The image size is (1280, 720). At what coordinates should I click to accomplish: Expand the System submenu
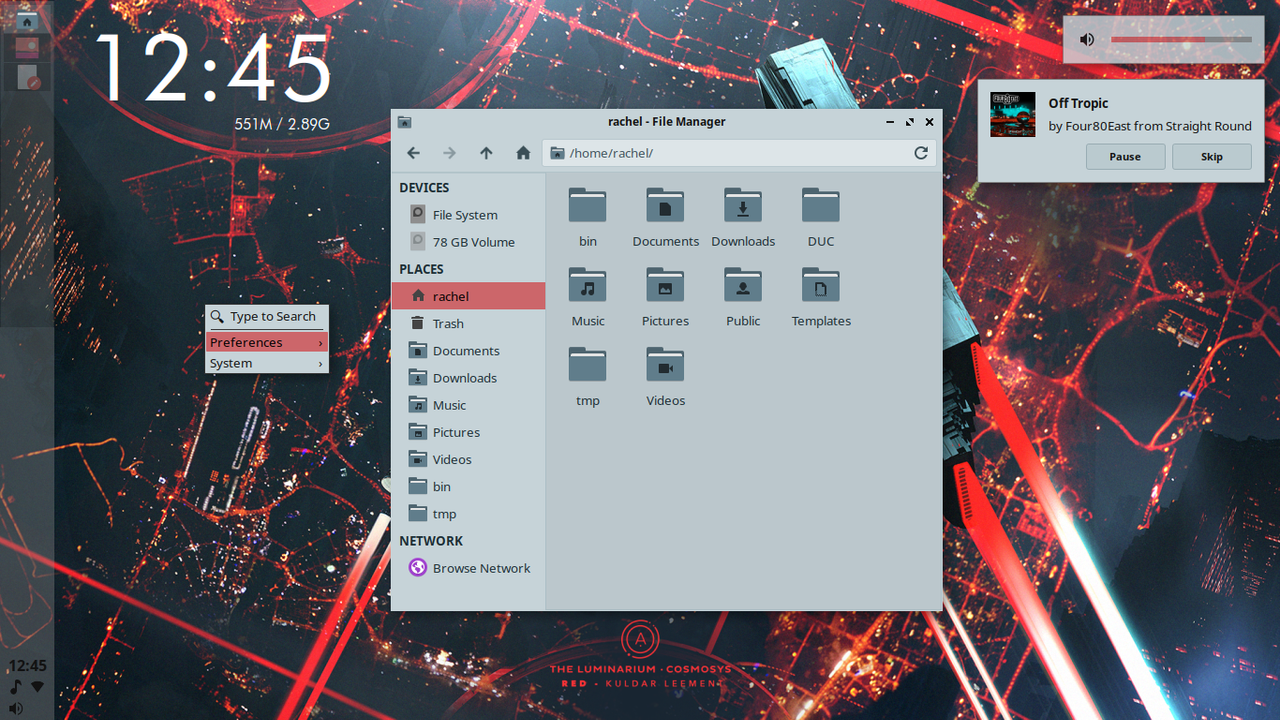[267, 363]
